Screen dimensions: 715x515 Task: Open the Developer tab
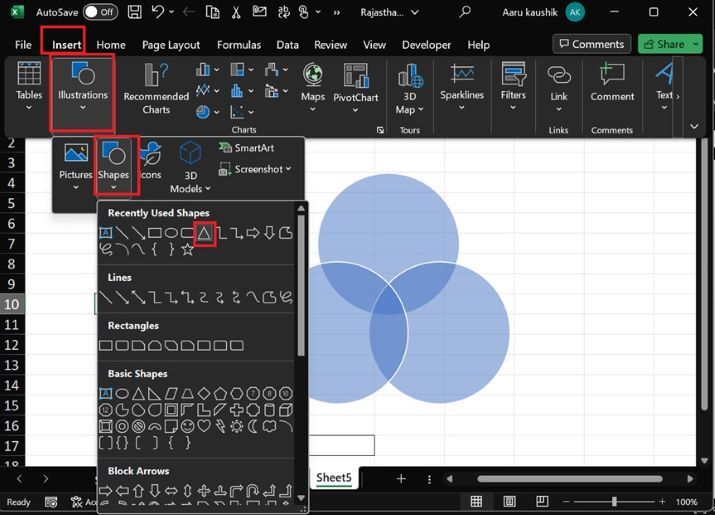[x=426, y=45]
